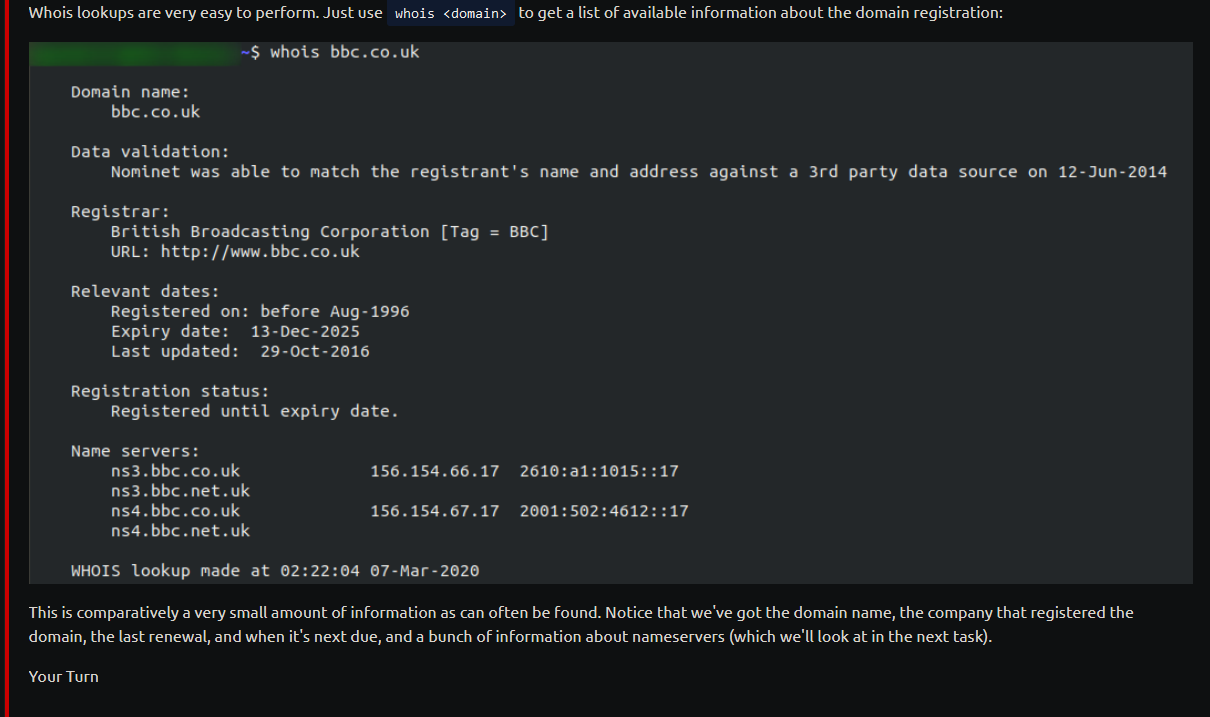Select the ns3.bbc.co.uk name server entry

[x=175, y=471]
